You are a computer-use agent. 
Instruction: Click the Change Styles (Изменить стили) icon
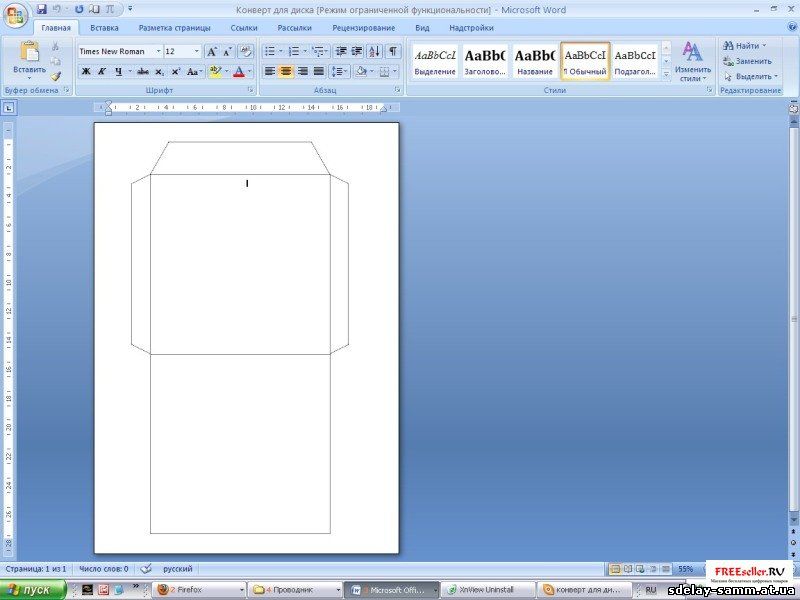(x=692, y=52)
